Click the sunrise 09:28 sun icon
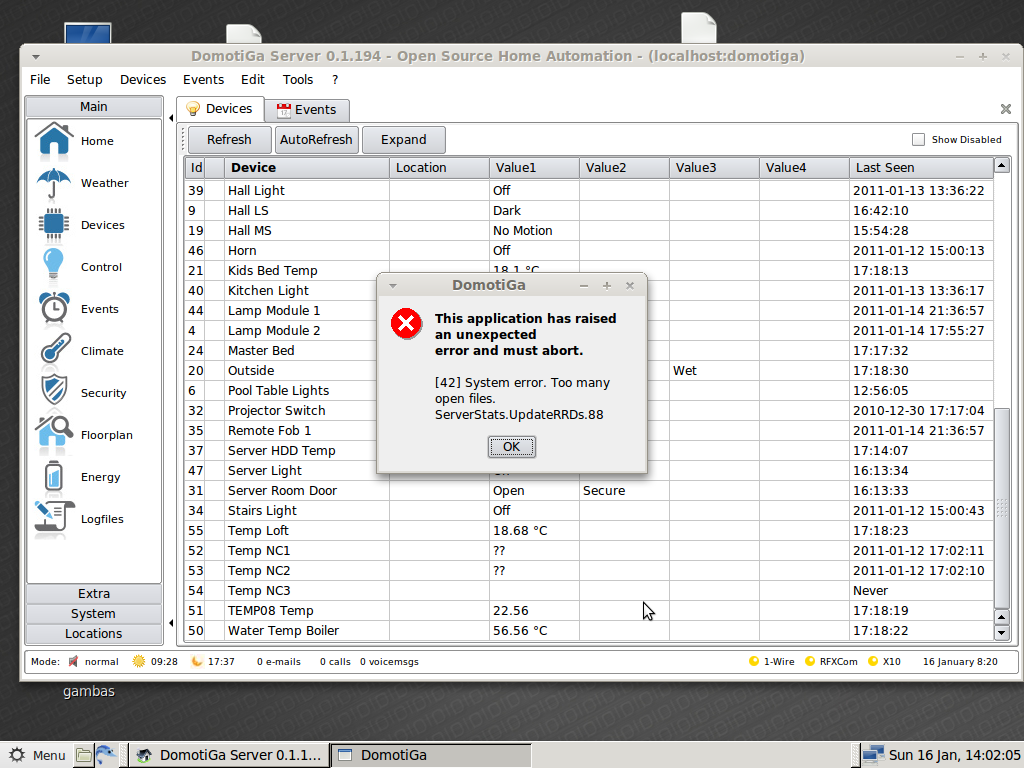1024x768 pixels. (138, 661)
